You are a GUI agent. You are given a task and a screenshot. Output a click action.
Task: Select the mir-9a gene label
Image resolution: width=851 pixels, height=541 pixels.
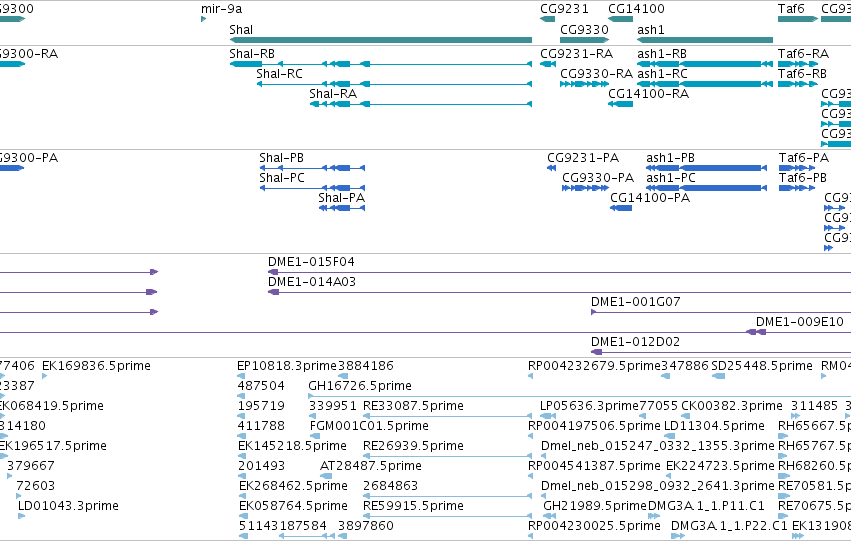click(x=221, y=9)
